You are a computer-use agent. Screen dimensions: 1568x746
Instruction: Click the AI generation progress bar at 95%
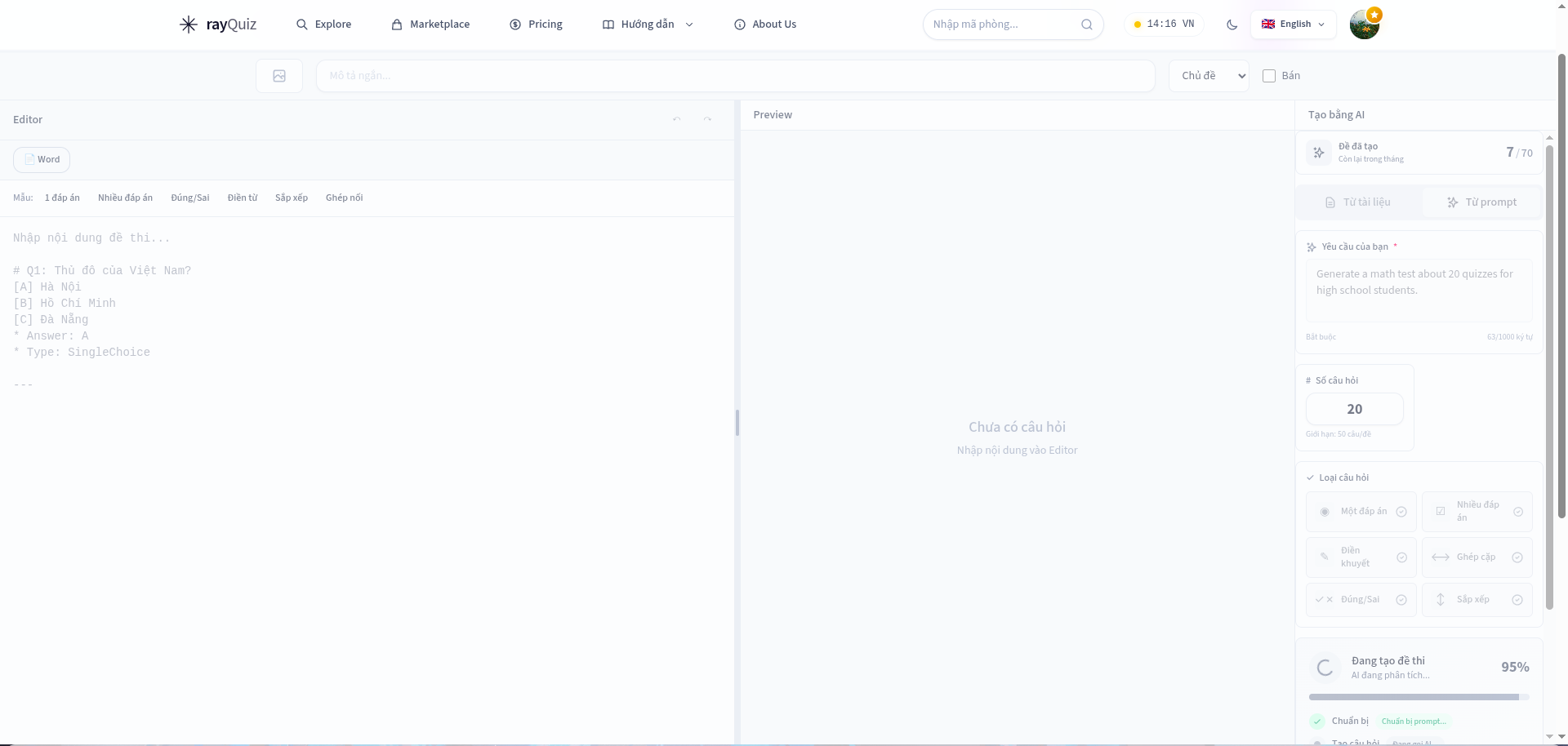(x=1417, y=697)
